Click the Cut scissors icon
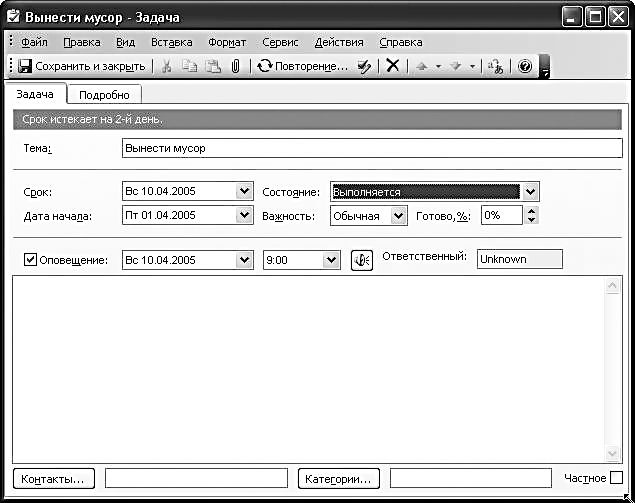The image size is (635, 503). tap(167, 66)
